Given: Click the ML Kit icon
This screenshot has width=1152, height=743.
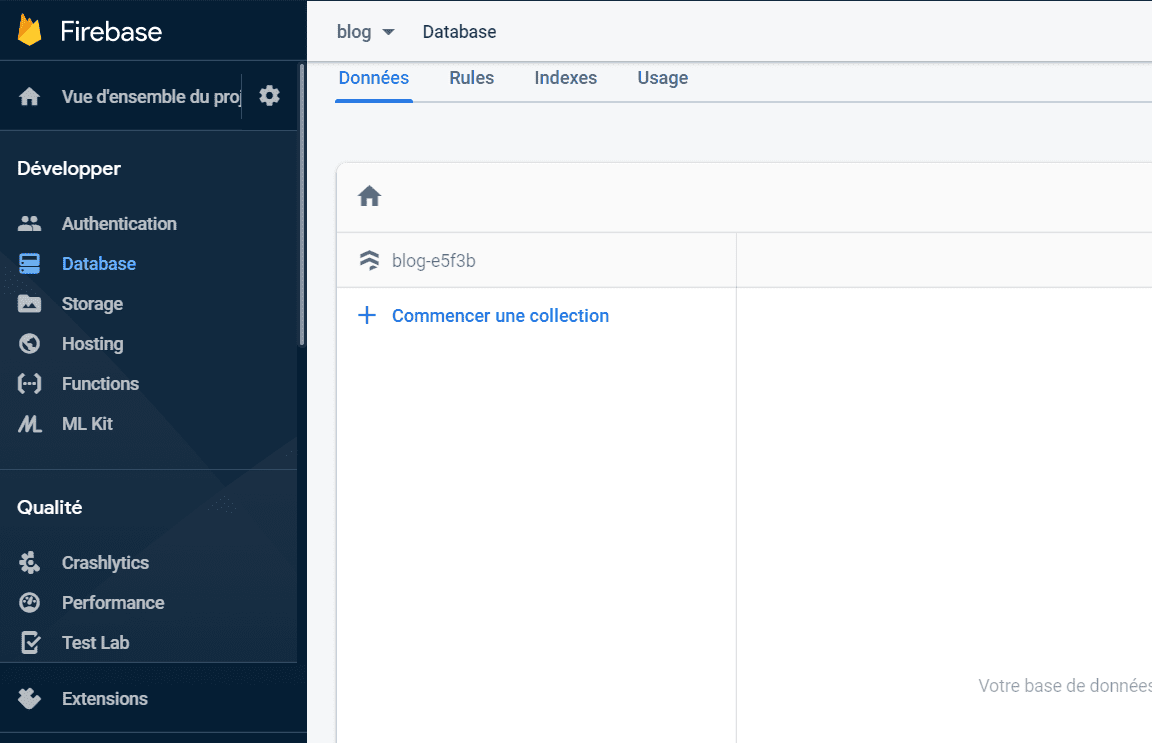Looking at the screenshot, I should pos(30,424).
